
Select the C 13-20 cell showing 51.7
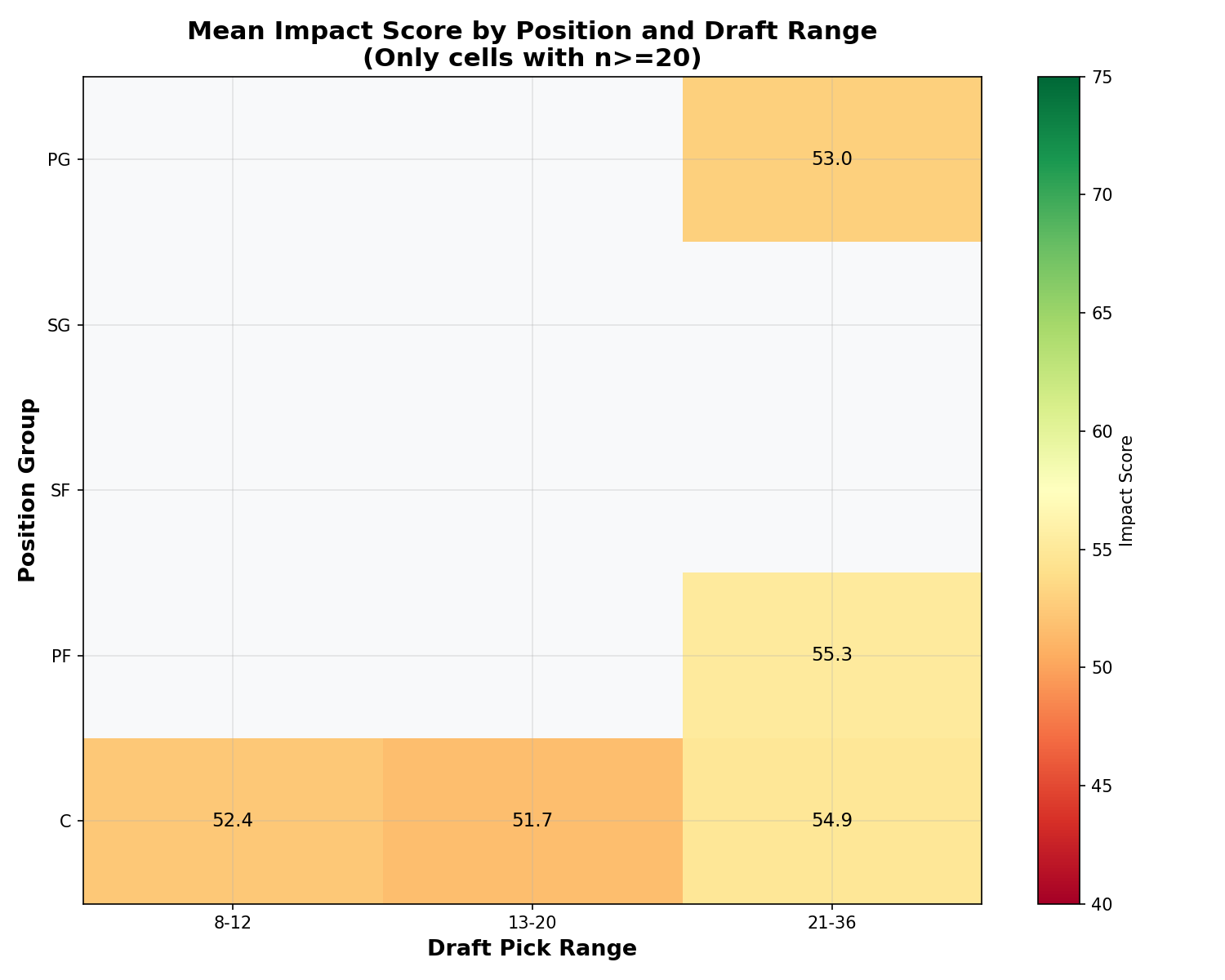coord(532,821)
